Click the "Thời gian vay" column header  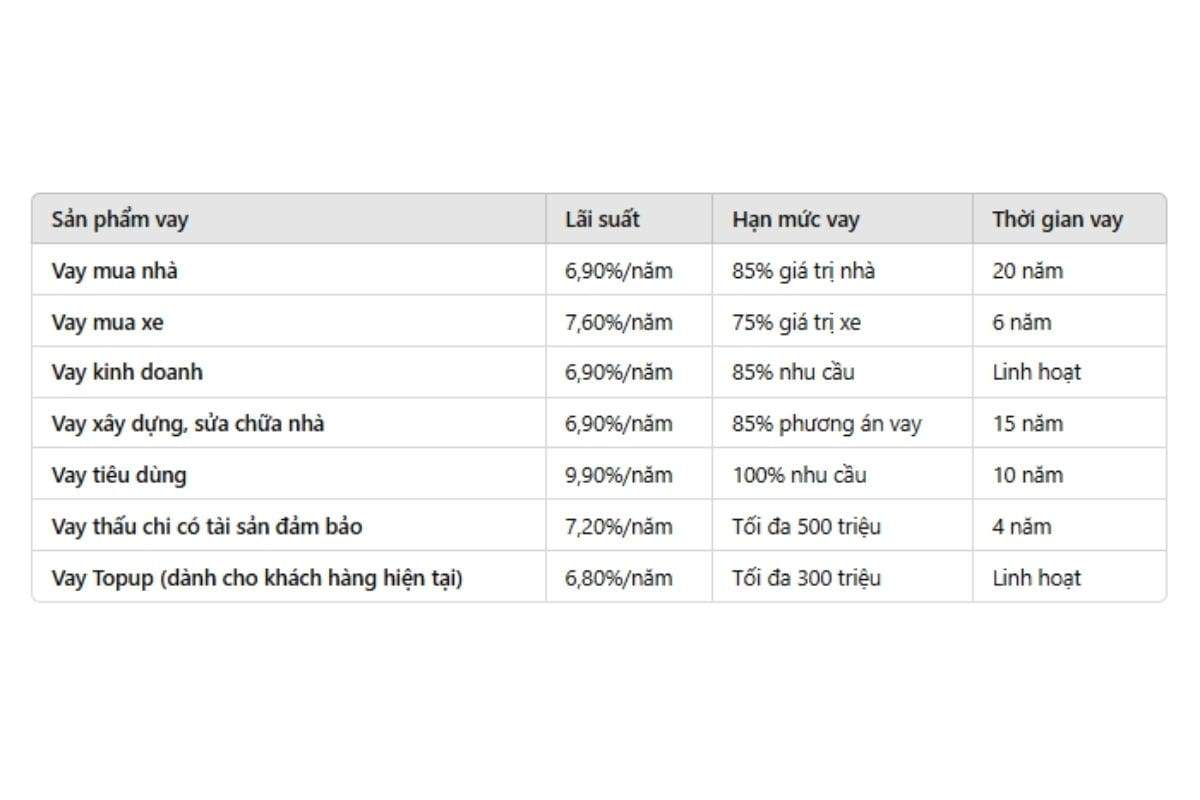pyautogui.click(x=1057, y=220)
